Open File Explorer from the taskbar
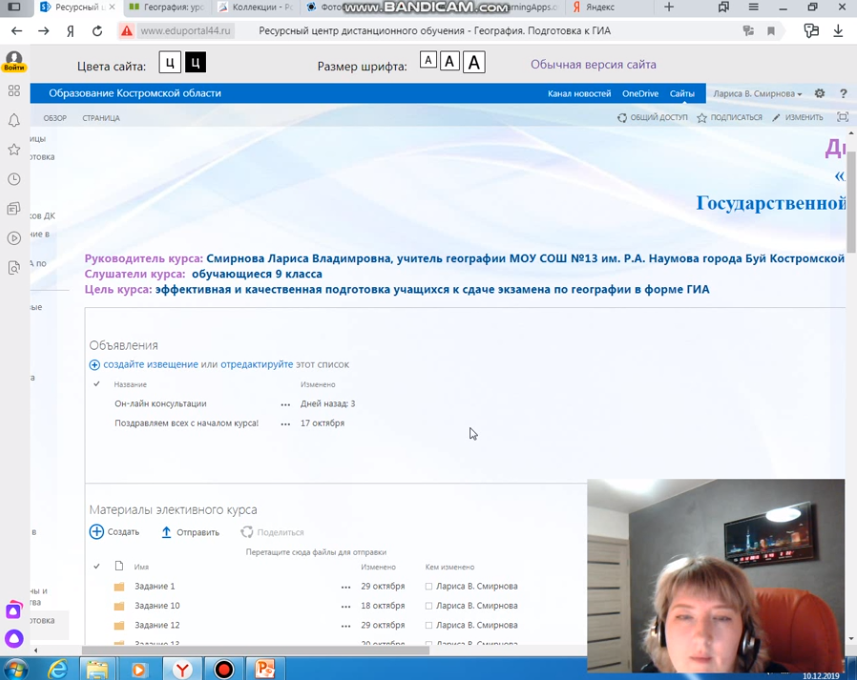This screenshot has width=857, height=680. [97, 669]
